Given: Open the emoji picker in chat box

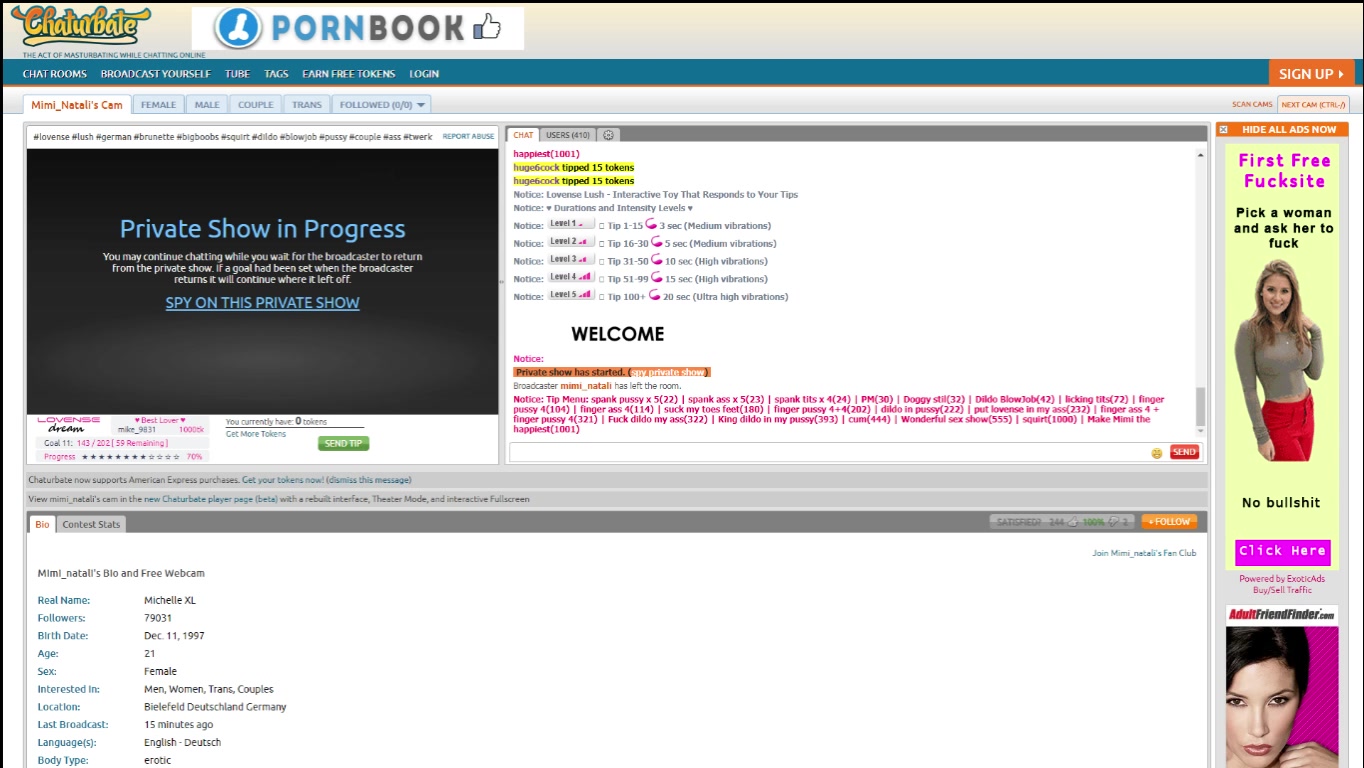Looking at the screenshot, I should (1157, 453).
